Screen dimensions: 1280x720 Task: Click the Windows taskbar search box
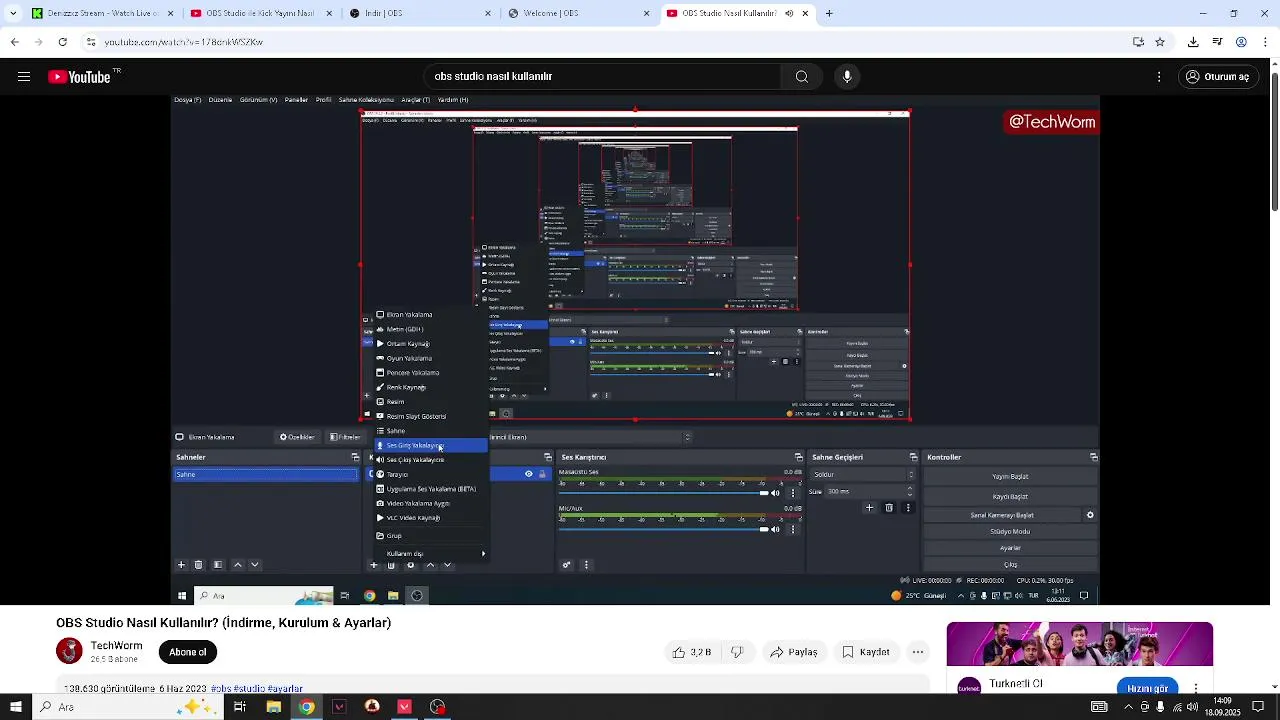click(x=126, y=707)
